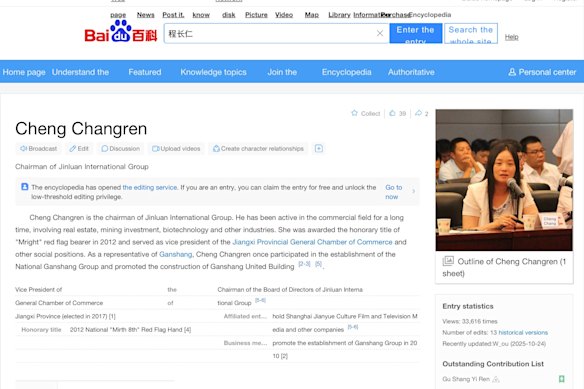
Task: Clear the search box with the X icon
Action: point(380,34)
